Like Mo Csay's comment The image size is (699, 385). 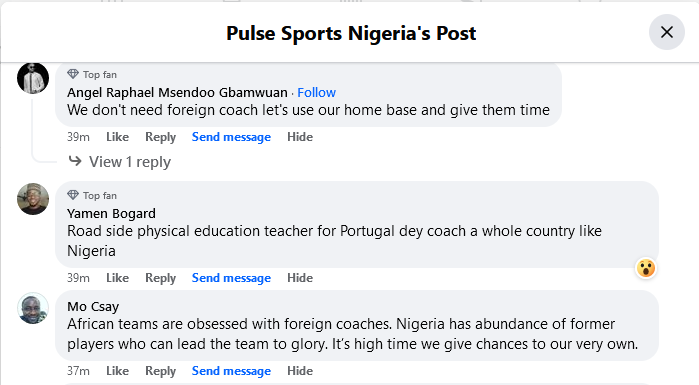point(117,371)
